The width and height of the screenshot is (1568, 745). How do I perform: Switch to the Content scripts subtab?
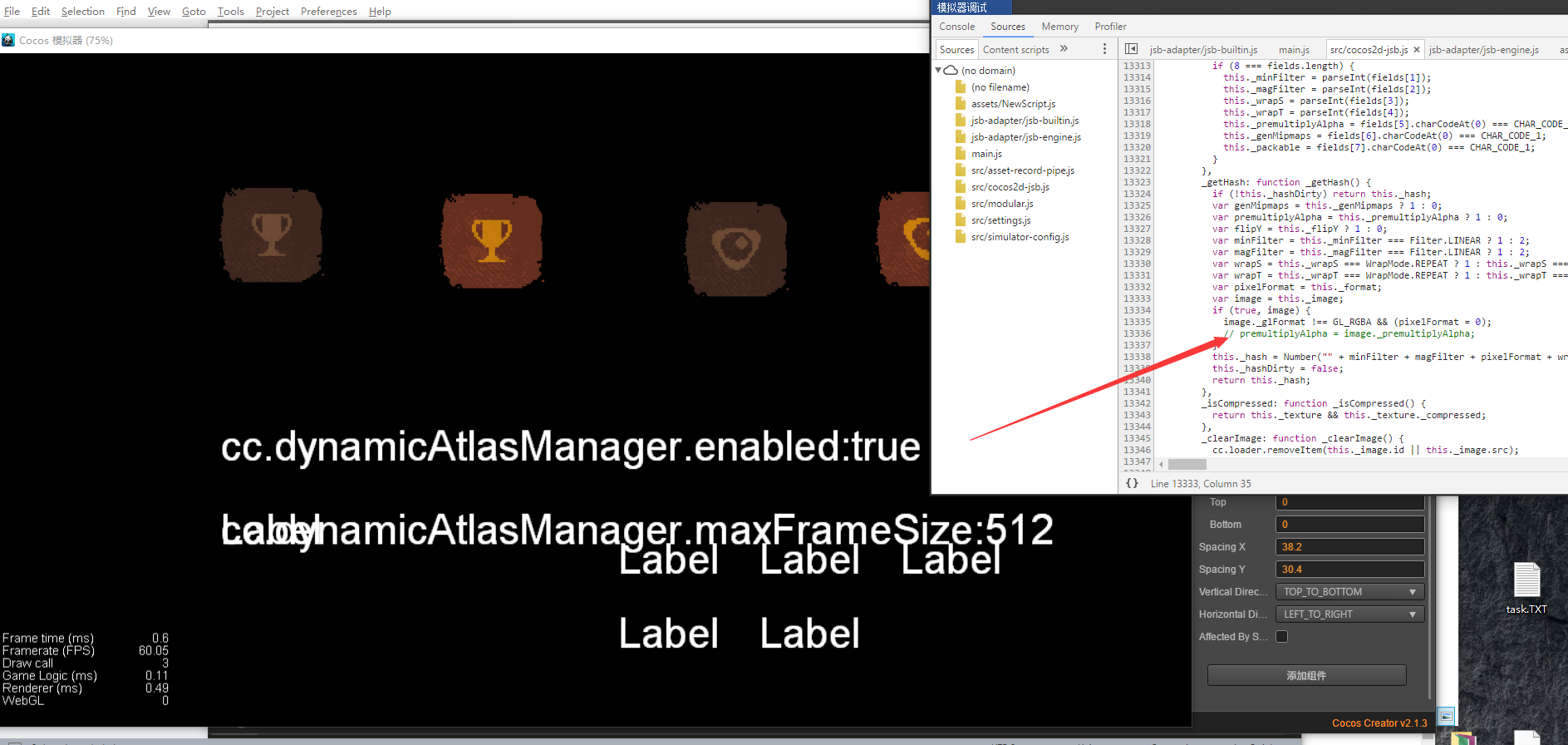pos(1016,50)
